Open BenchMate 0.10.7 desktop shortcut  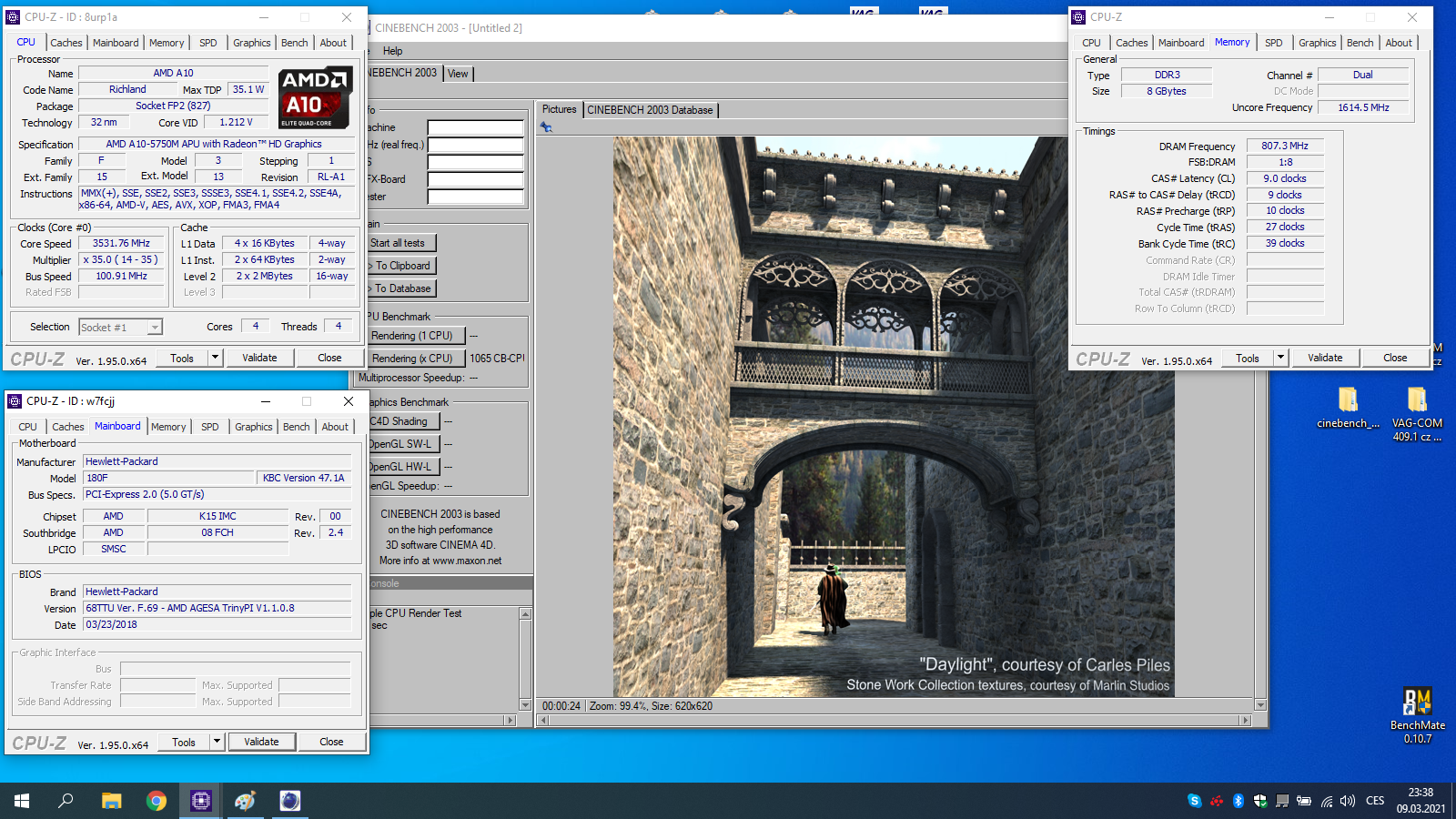click(x=1417, y=716)
